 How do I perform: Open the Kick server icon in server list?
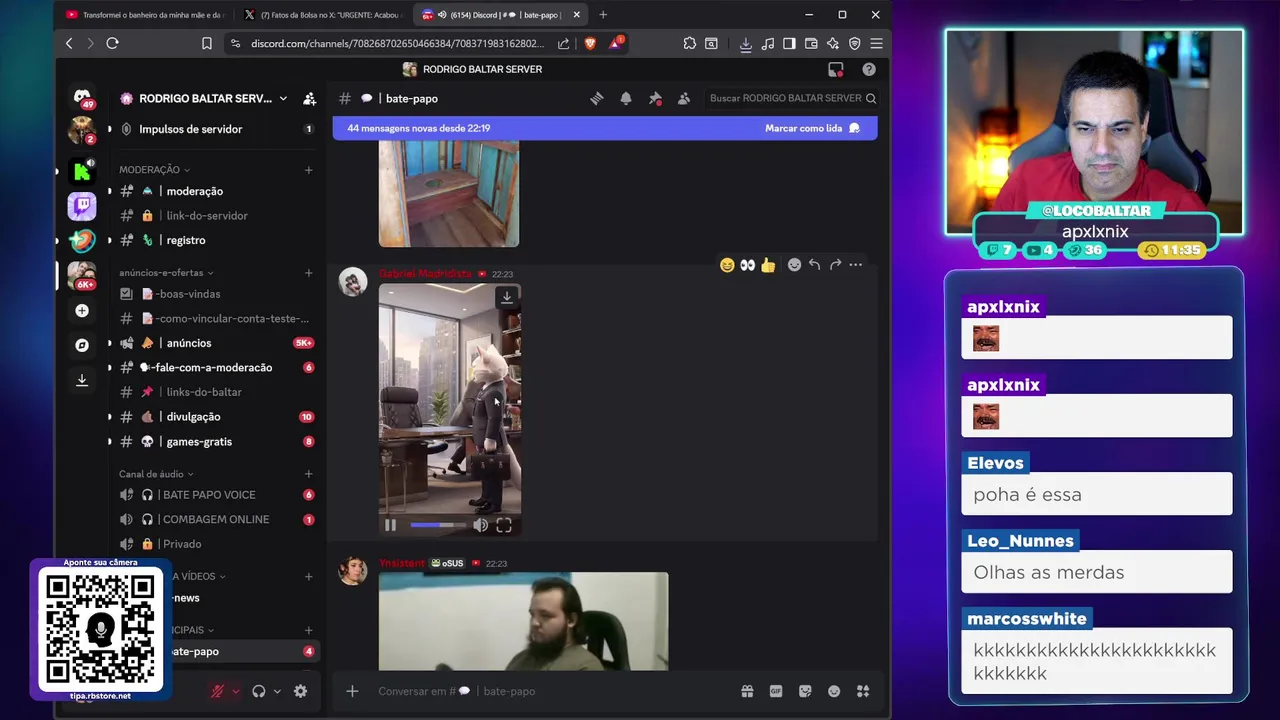coord(82,170)
